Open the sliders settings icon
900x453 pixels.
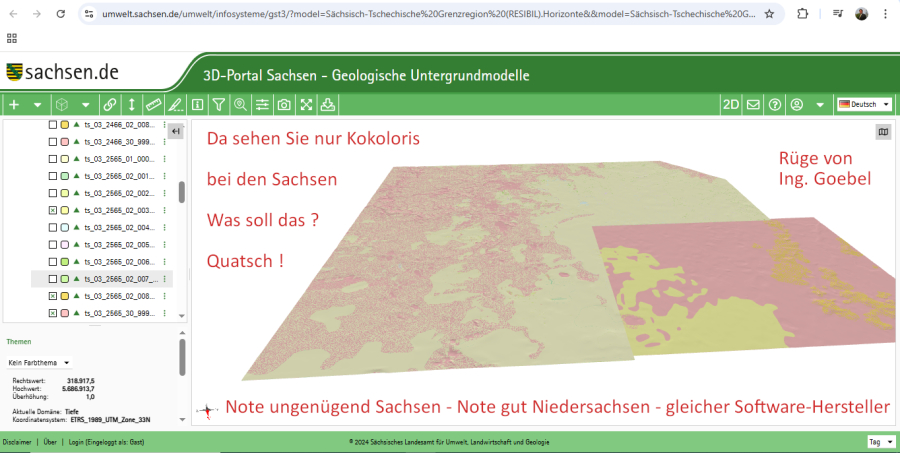[262, 104]
